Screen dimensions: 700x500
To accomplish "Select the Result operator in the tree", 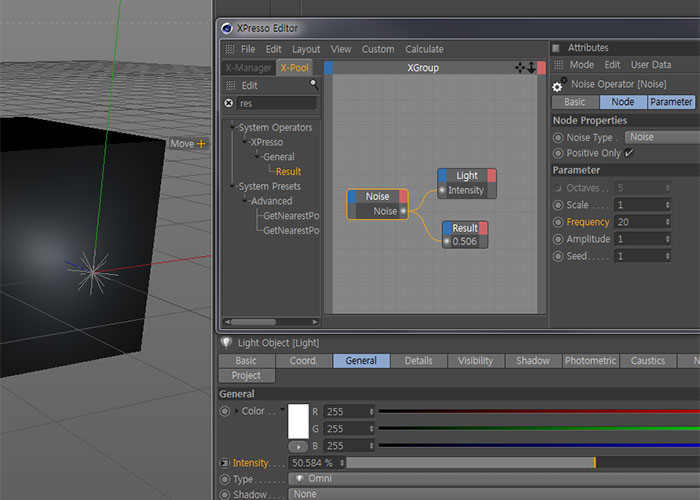I will click(x=288, y=171).
